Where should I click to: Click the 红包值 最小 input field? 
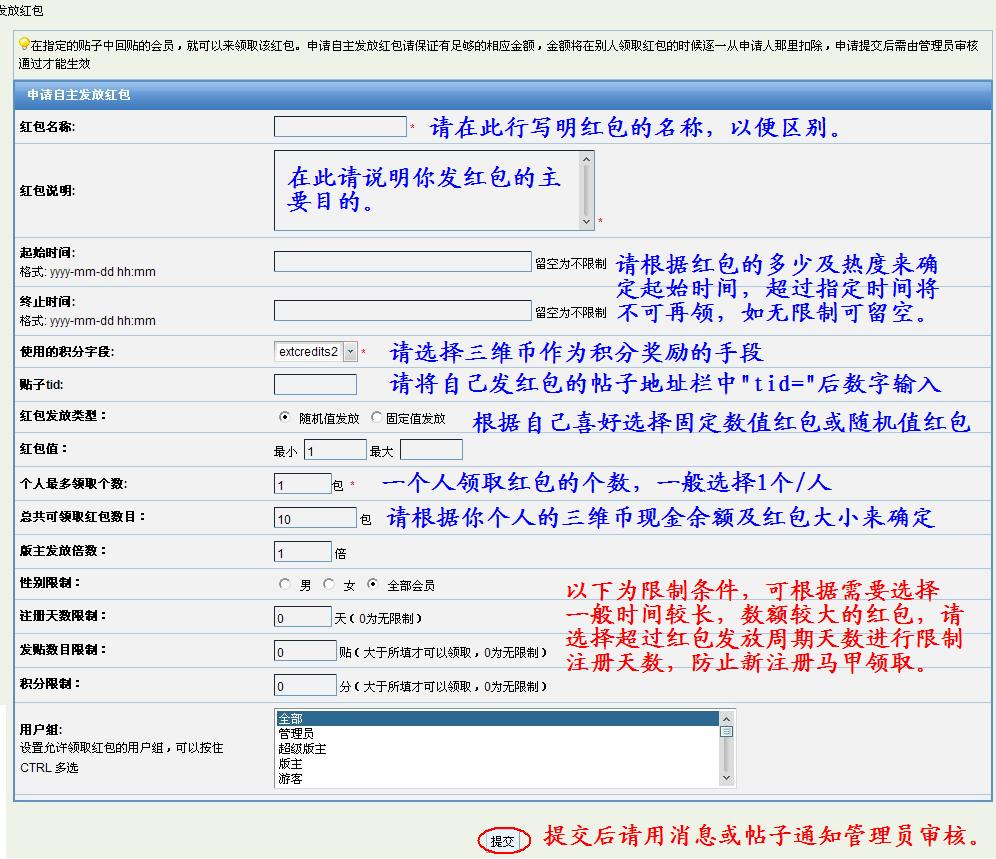[x=335, y=450]
